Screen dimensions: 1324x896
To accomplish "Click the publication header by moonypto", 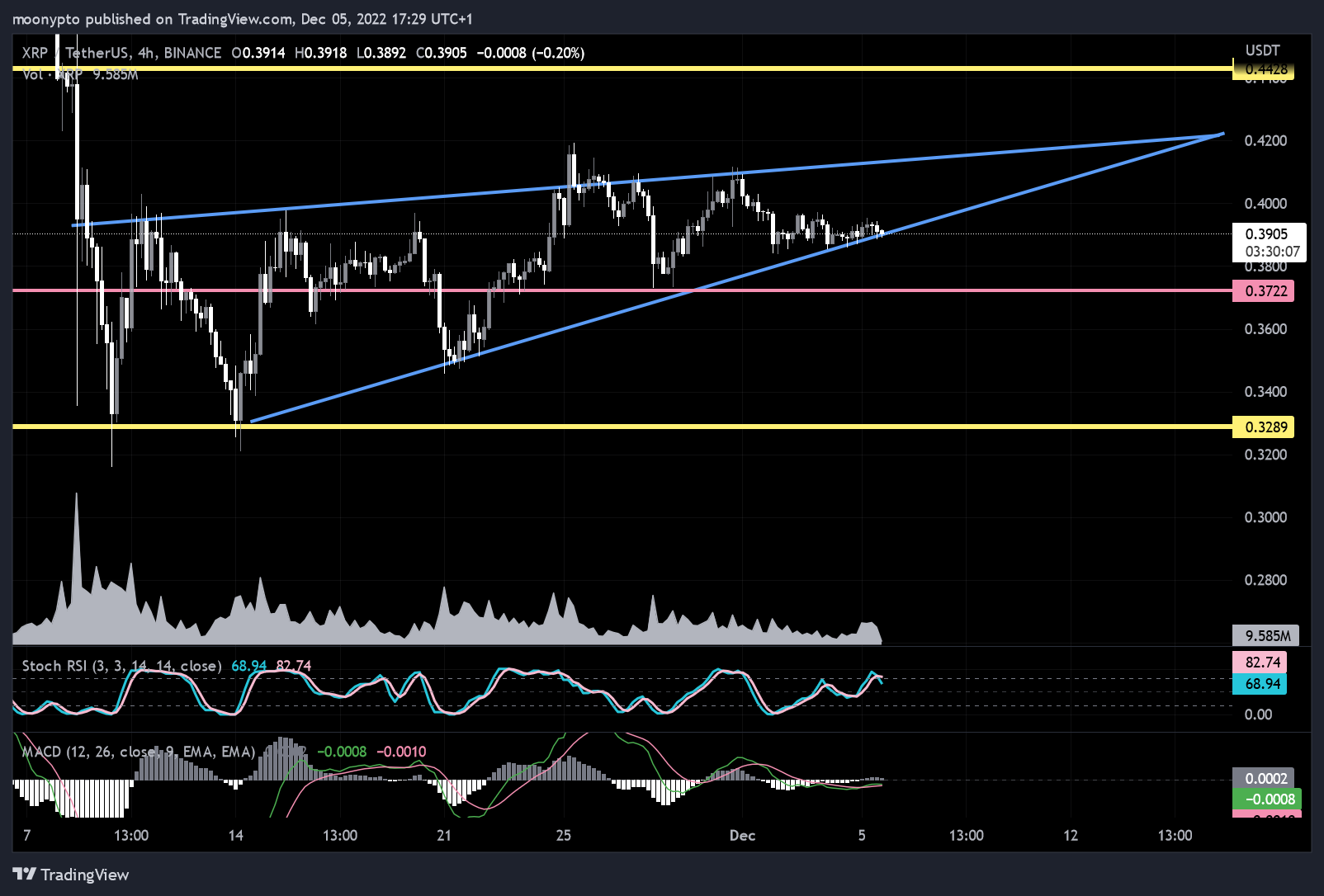I will pyautogui.click(x=243, y=18).
